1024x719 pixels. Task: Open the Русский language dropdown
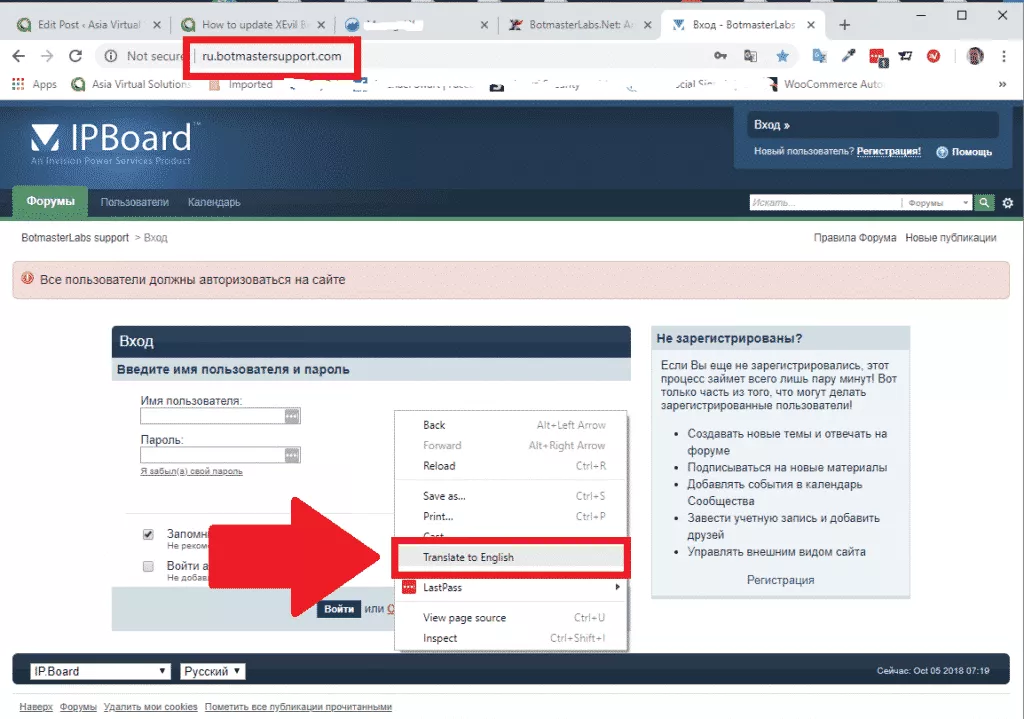212,671
